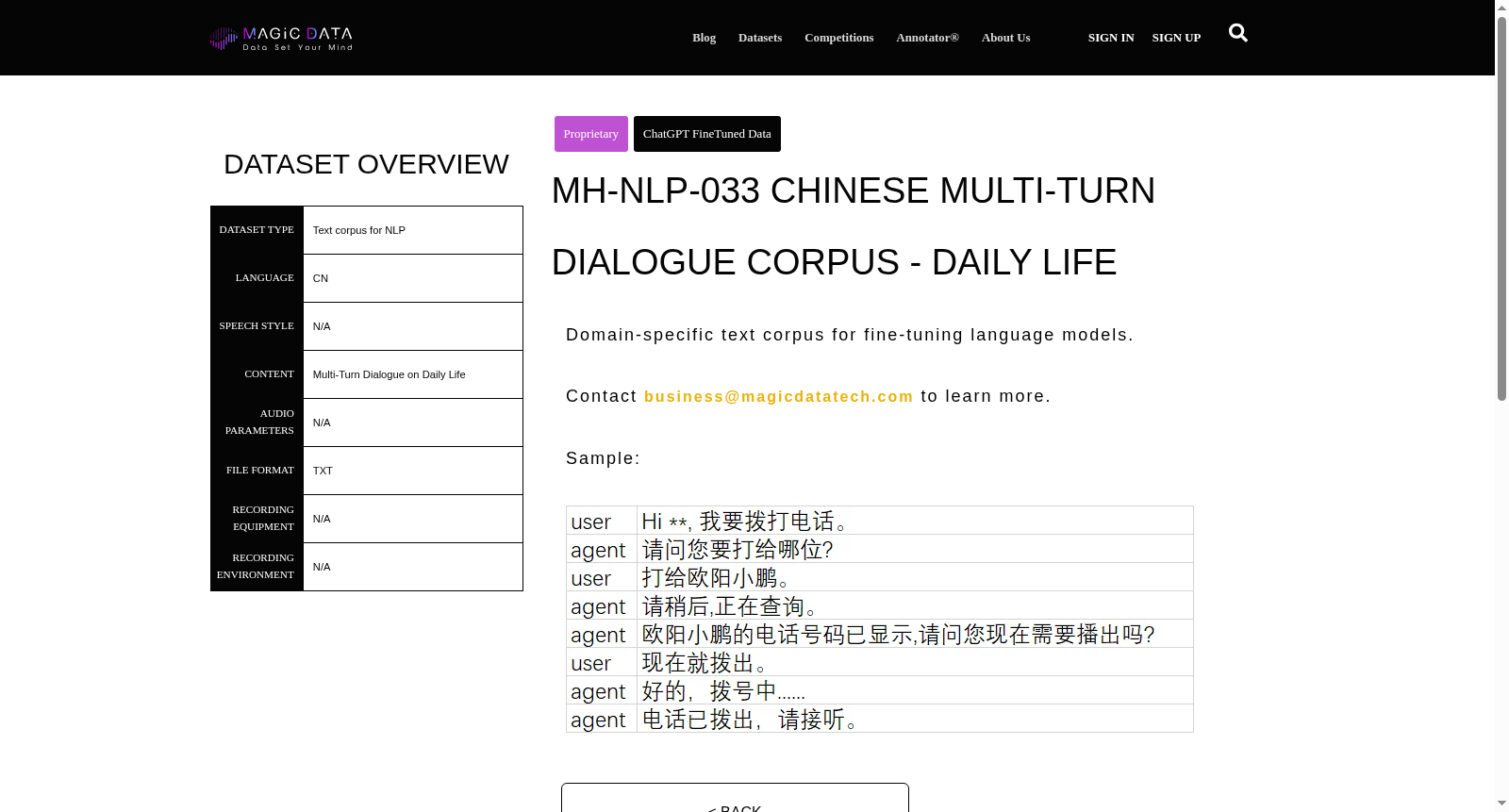Click the DATASET TYPE label cell
The image size is (1509, 812).
click(257, 230)
